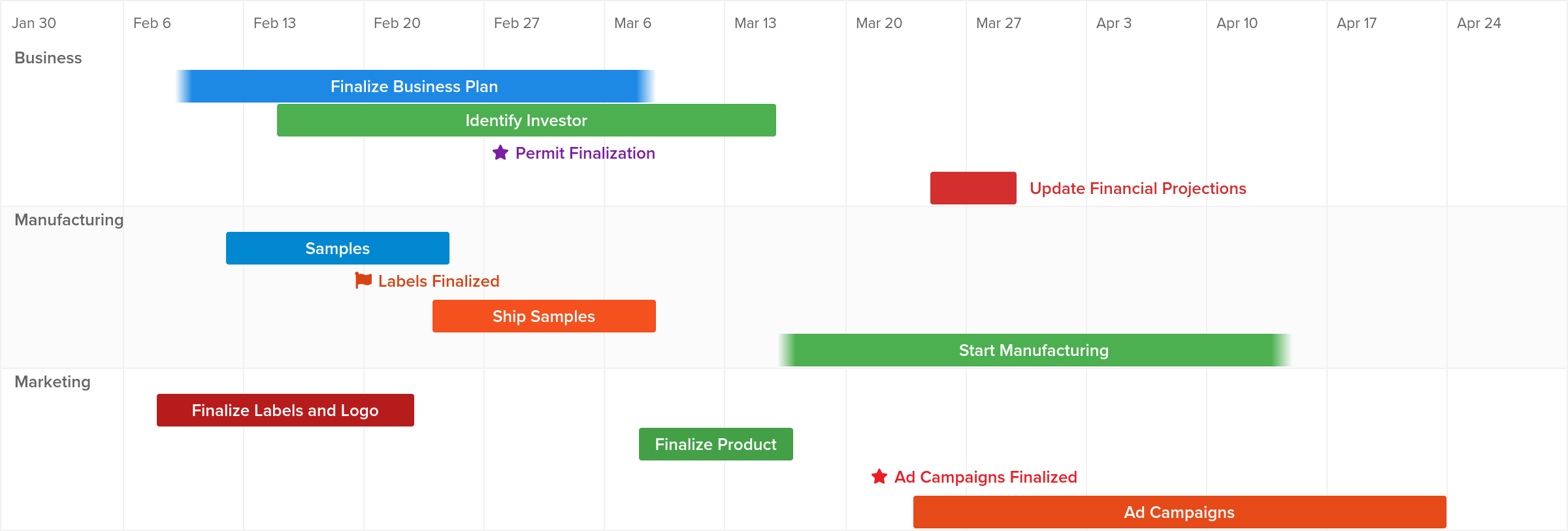1568x531 pixels.
Task: Open the Permit Finalization milestone text
Action: pos(585,153)
